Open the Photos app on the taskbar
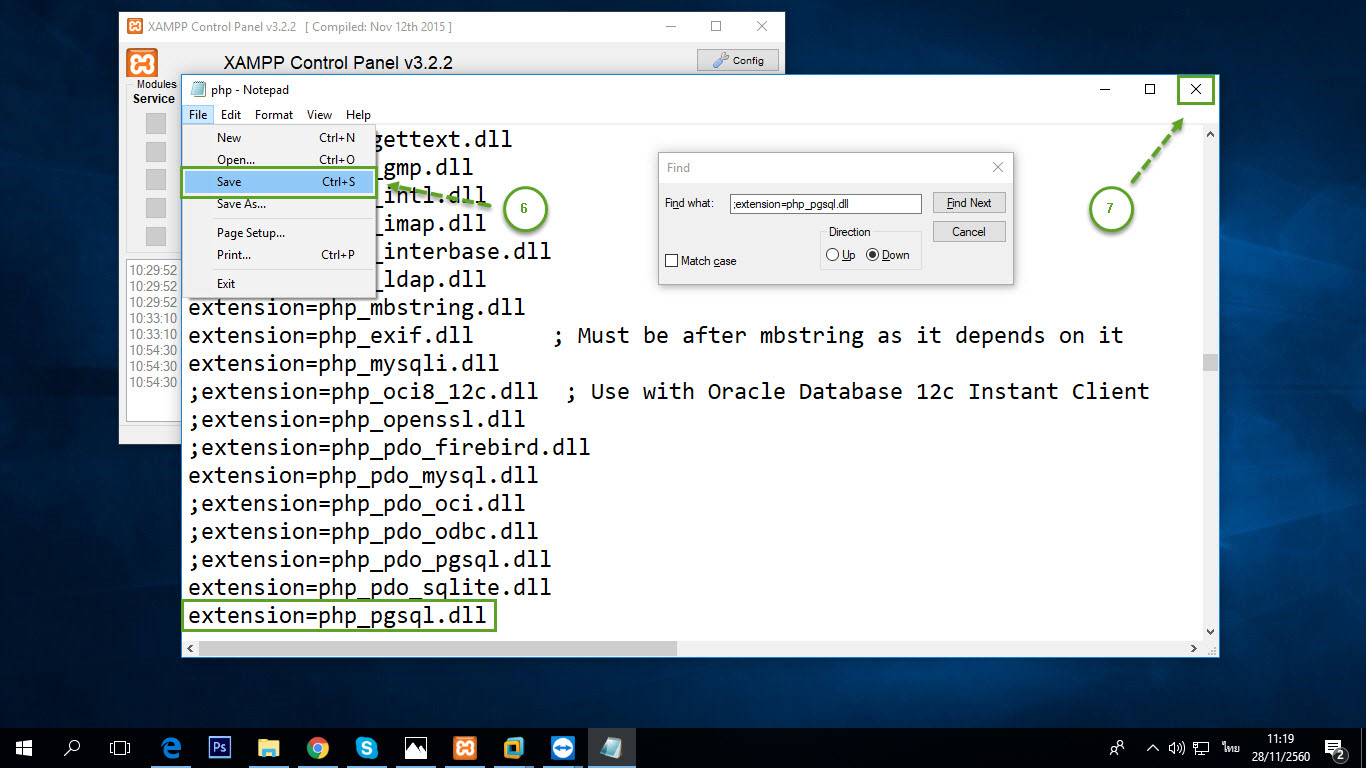This screenshot has width=1366, height=768. 416,747
